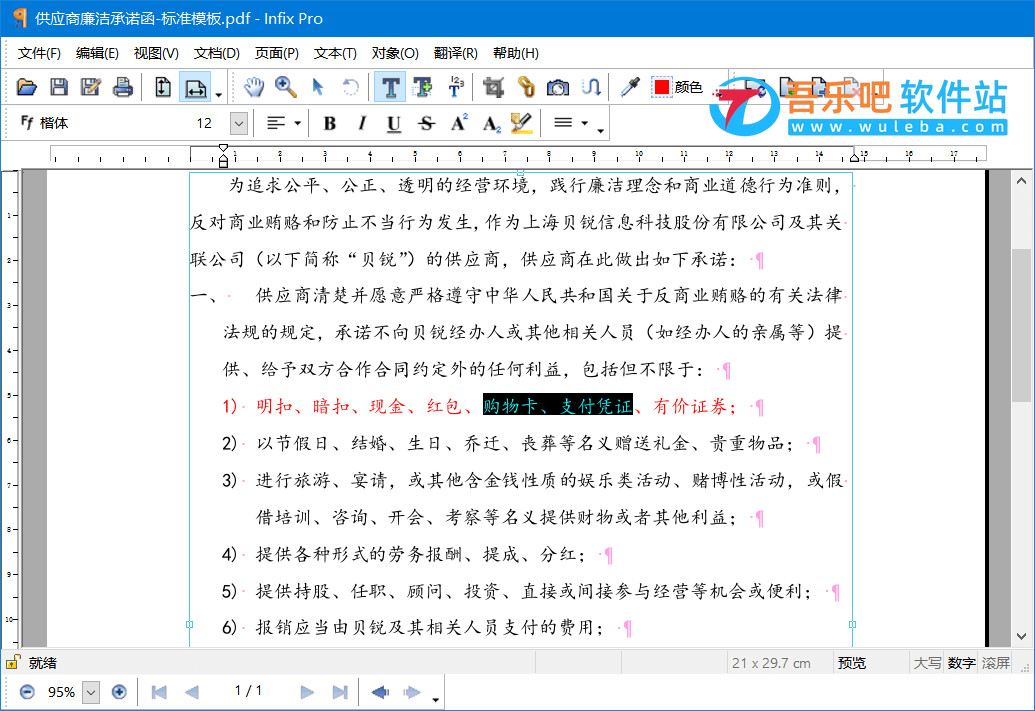
Task: Click the text highlighter icon
Action: 521,123
